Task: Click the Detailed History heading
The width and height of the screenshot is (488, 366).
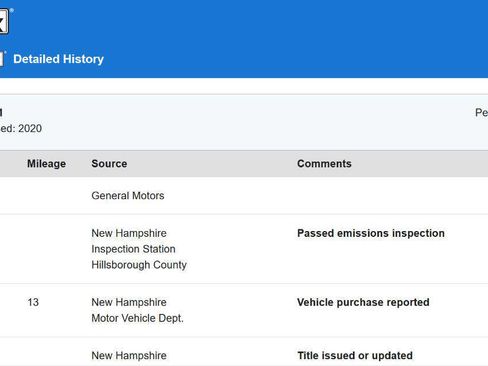Action: tap(58, 59)
